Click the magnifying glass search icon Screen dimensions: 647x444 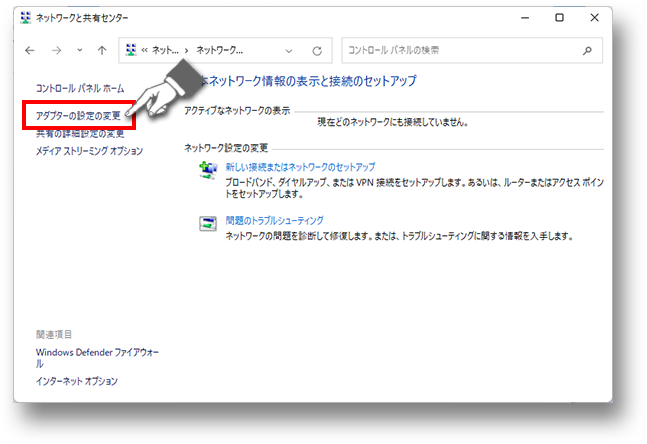(587, 51)
